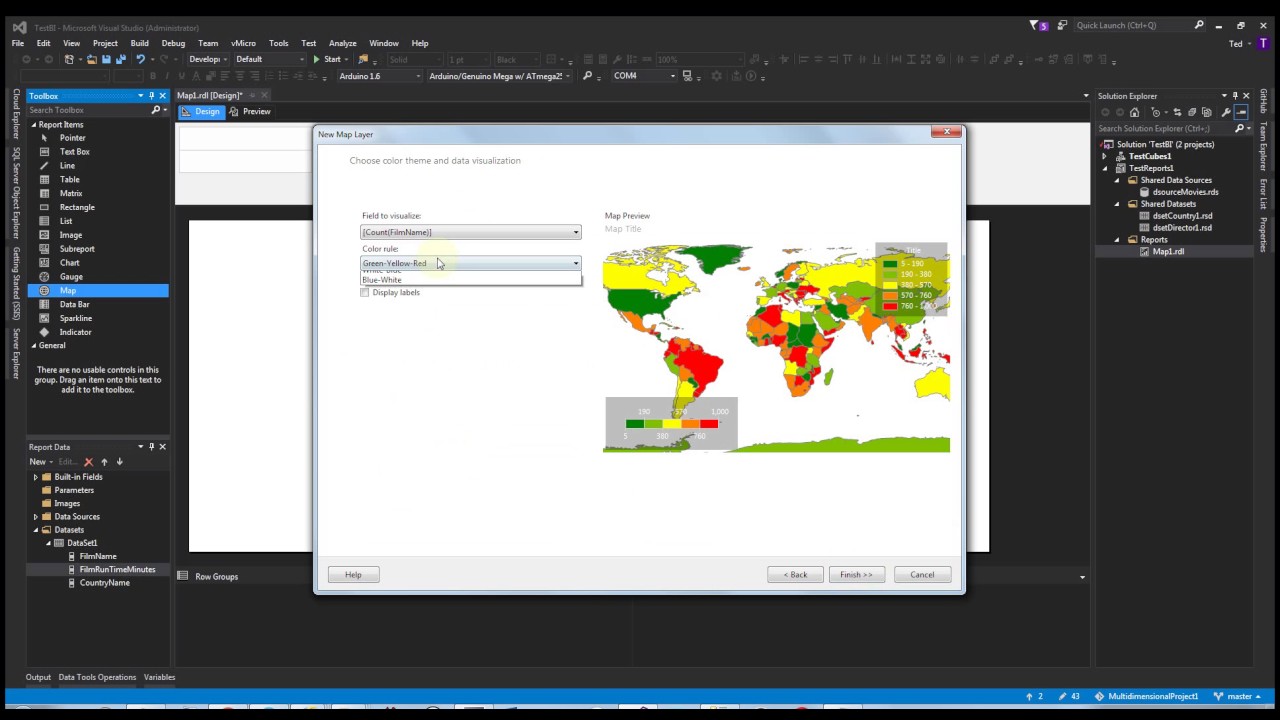Pick the Subreport item icon
The height and width of the screenshot is (720, 1280).
coord(44,249)
